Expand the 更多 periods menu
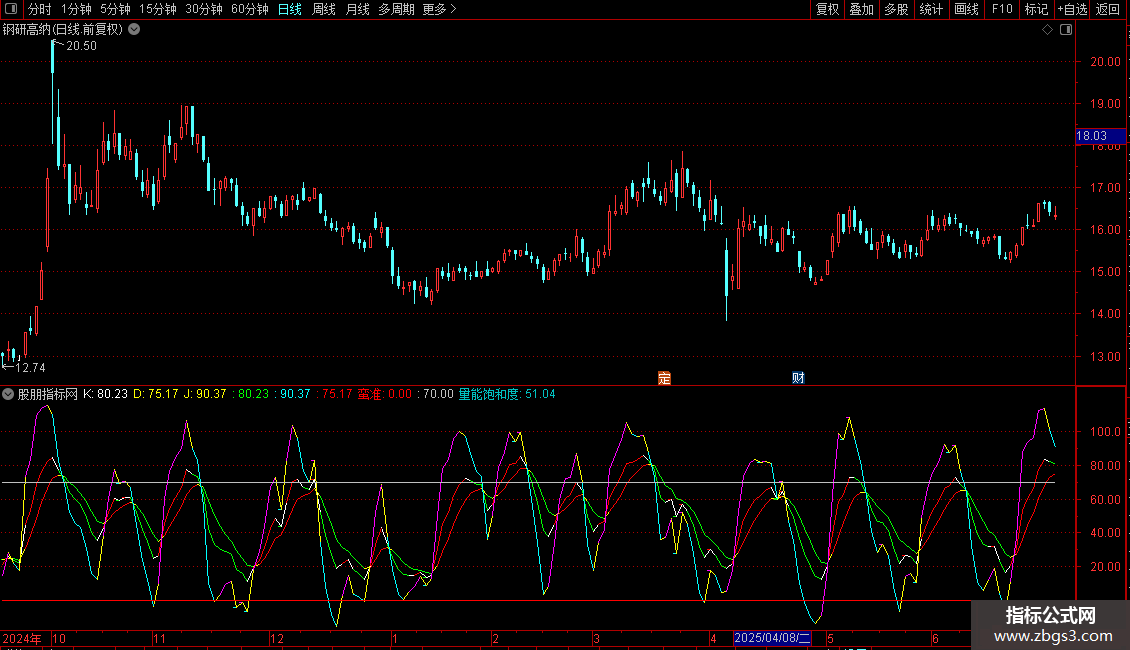The width and height of the screenshot is (1130, 650). (439, 9)
